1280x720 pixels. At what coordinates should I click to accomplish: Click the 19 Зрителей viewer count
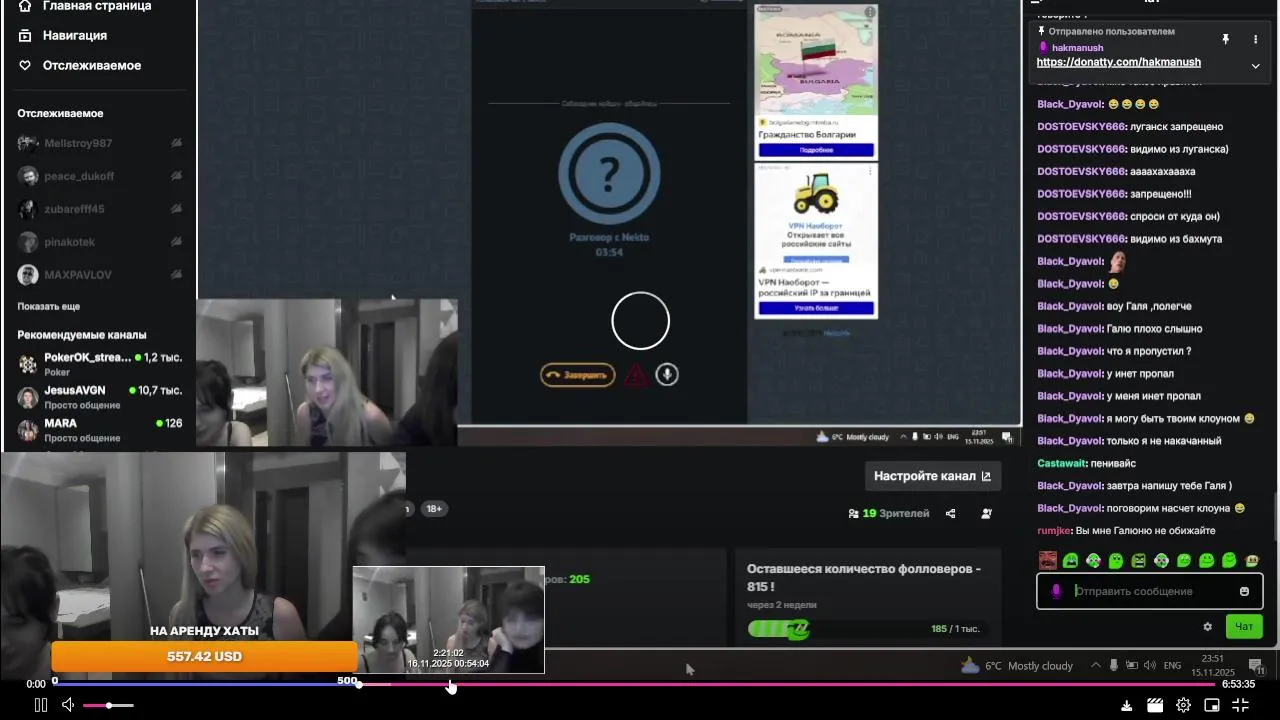tap(889, 513)
